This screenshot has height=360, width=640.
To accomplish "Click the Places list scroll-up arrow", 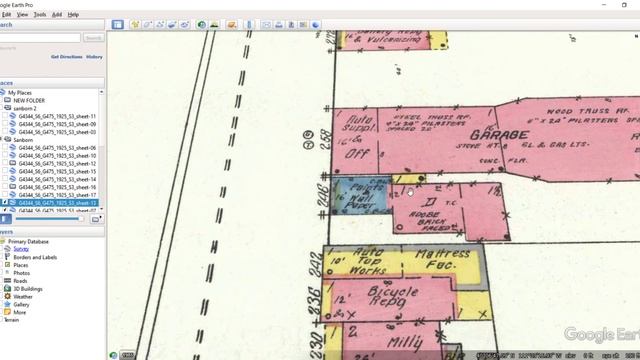I will coord(101,93).
